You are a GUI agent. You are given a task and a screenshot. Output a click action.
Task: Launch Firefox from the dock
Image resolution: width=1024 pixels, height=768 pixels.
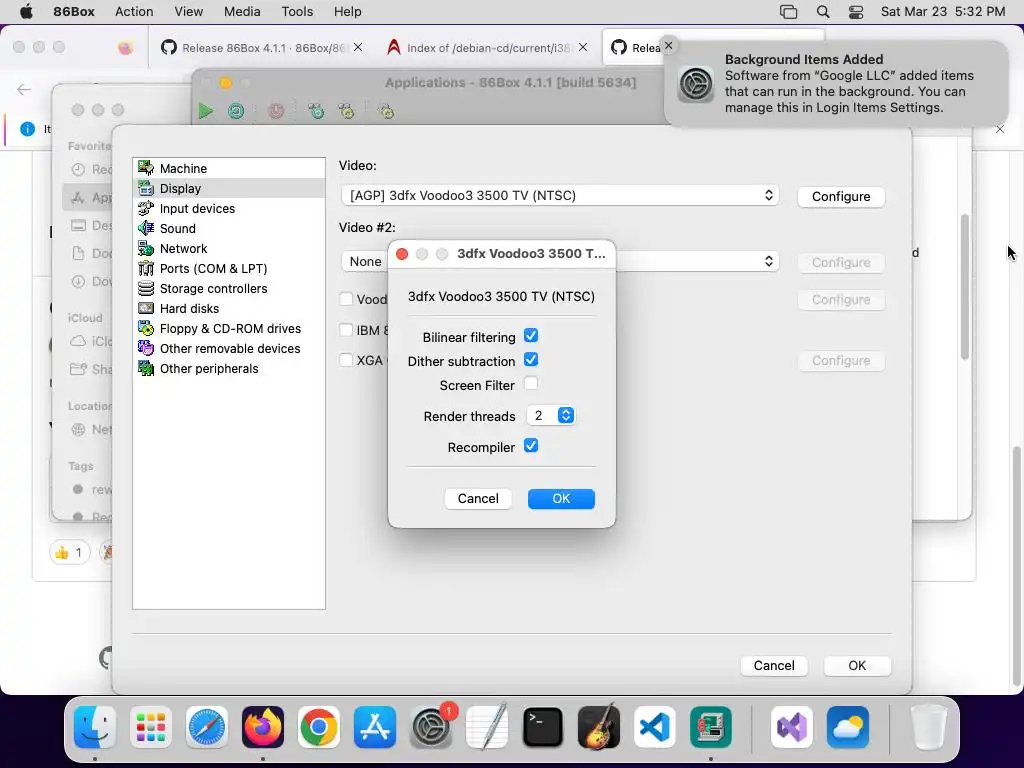click(263, 727)
